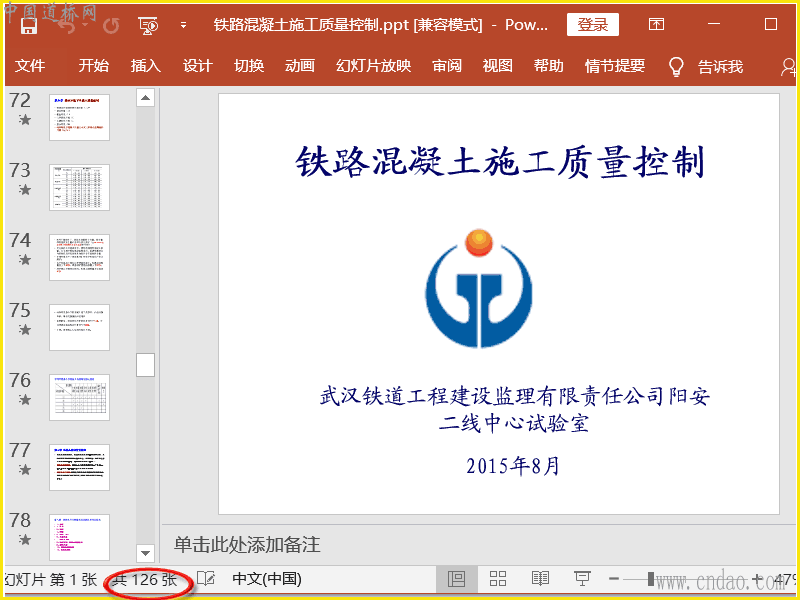The image size is (800, 600).
Task: Click animation star under slide 74
Action: pos(24,259)
